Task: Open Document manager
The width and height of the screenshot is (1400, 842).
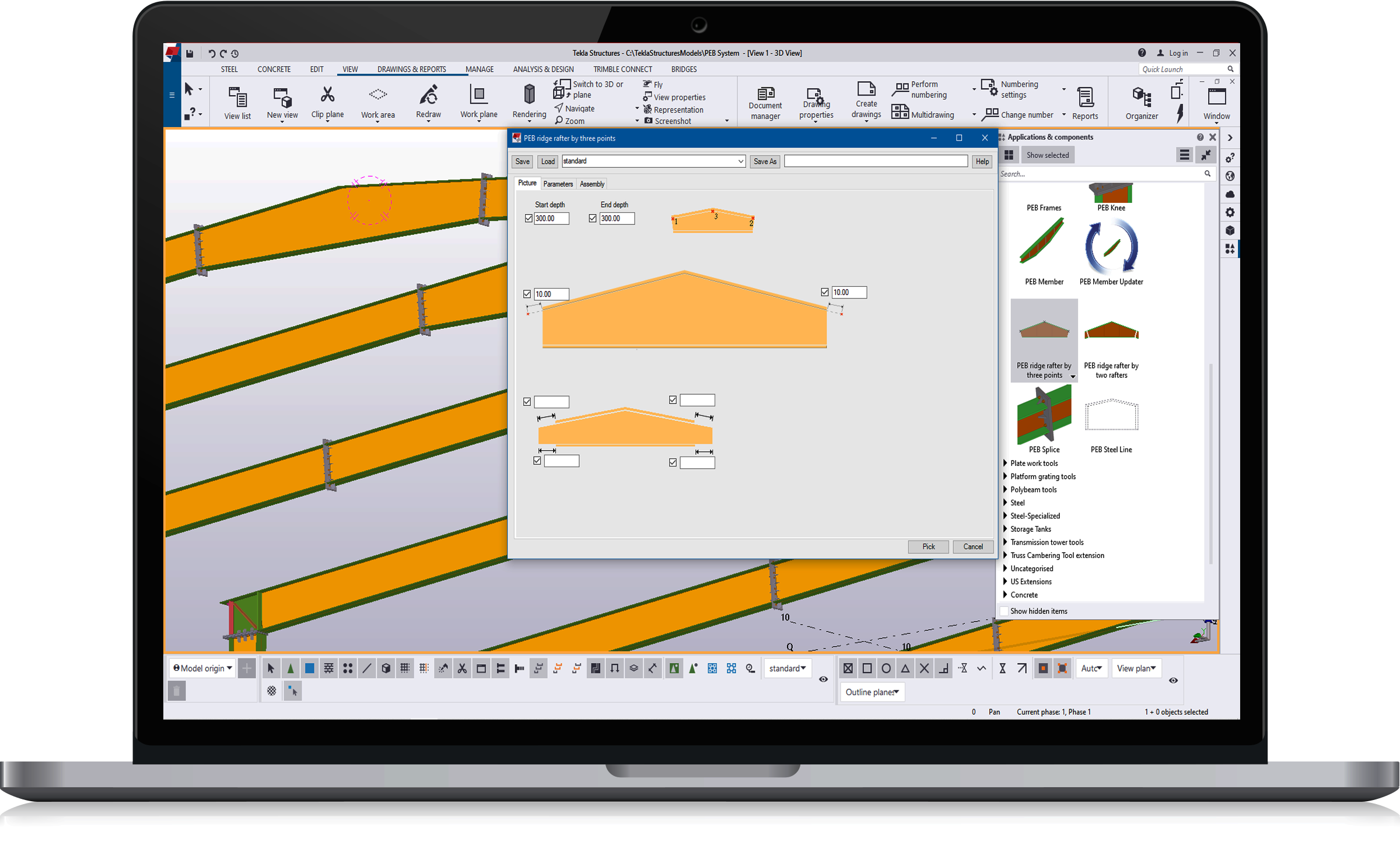Action: point(765,103)
